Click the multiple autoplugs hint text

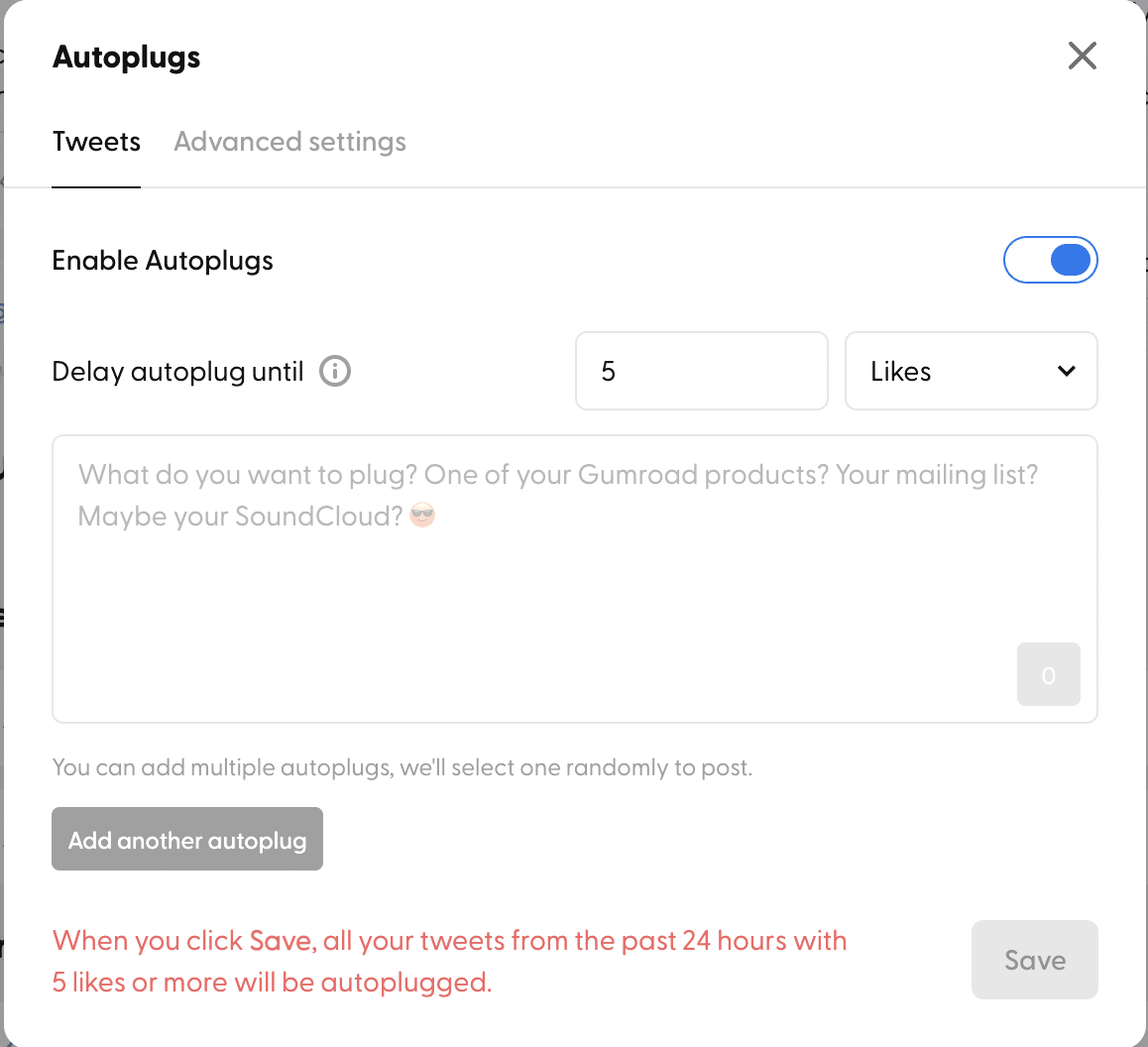tap(402, 767)
